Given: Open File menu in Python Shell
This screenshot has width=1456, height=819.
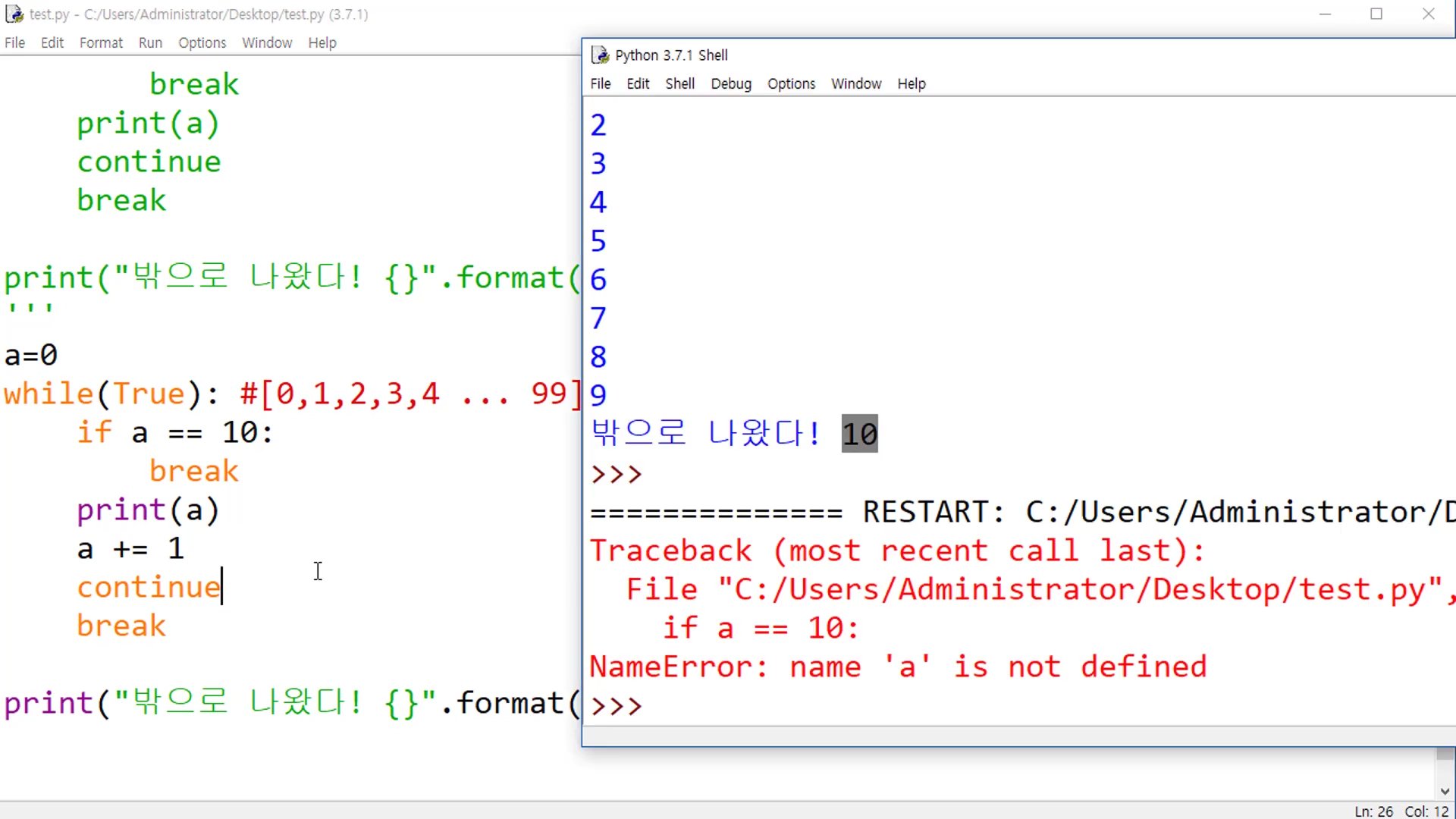Looking at the screenshot, I should (x=600, y=83).
